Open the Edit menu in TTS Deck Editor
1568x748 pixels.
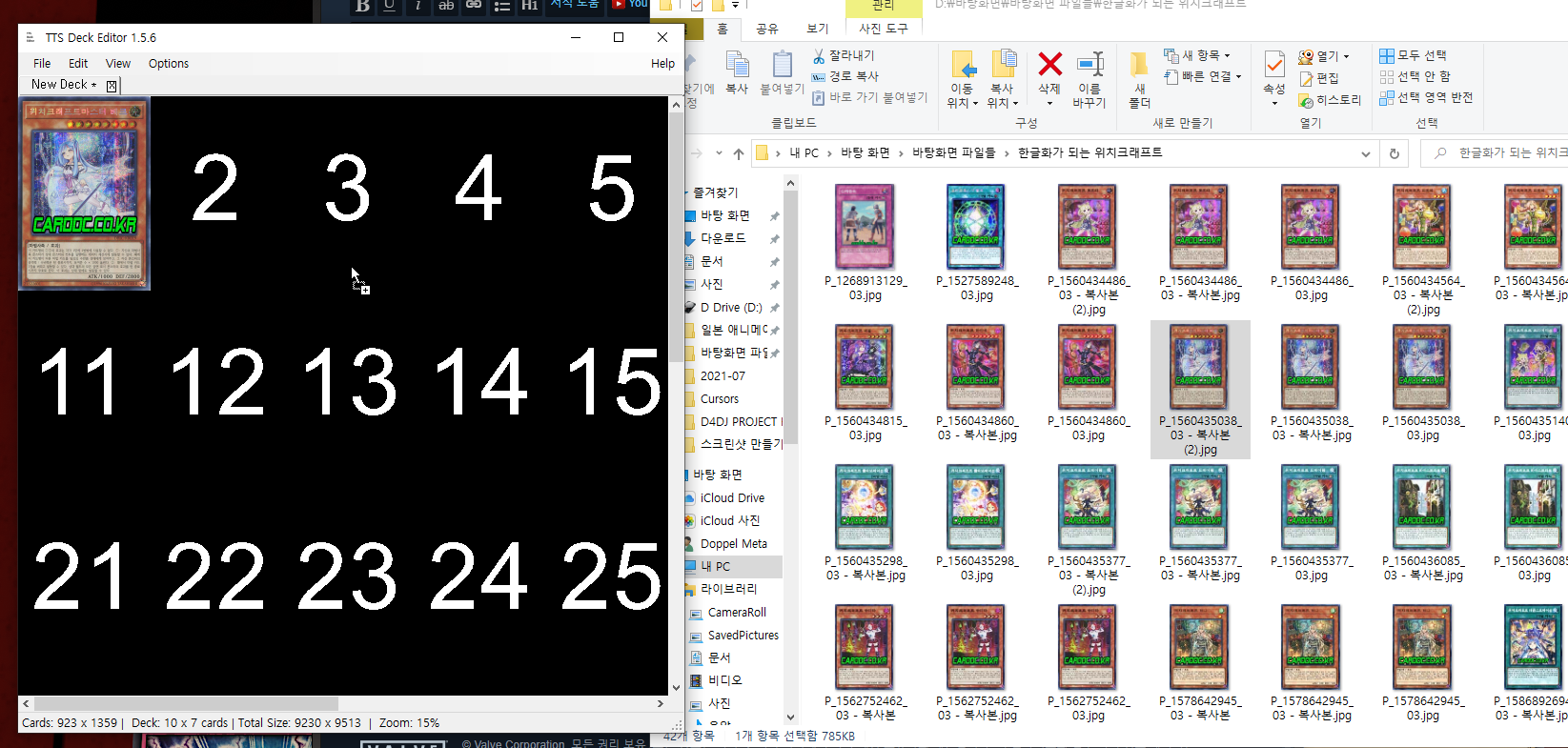(x=78, y=64)
